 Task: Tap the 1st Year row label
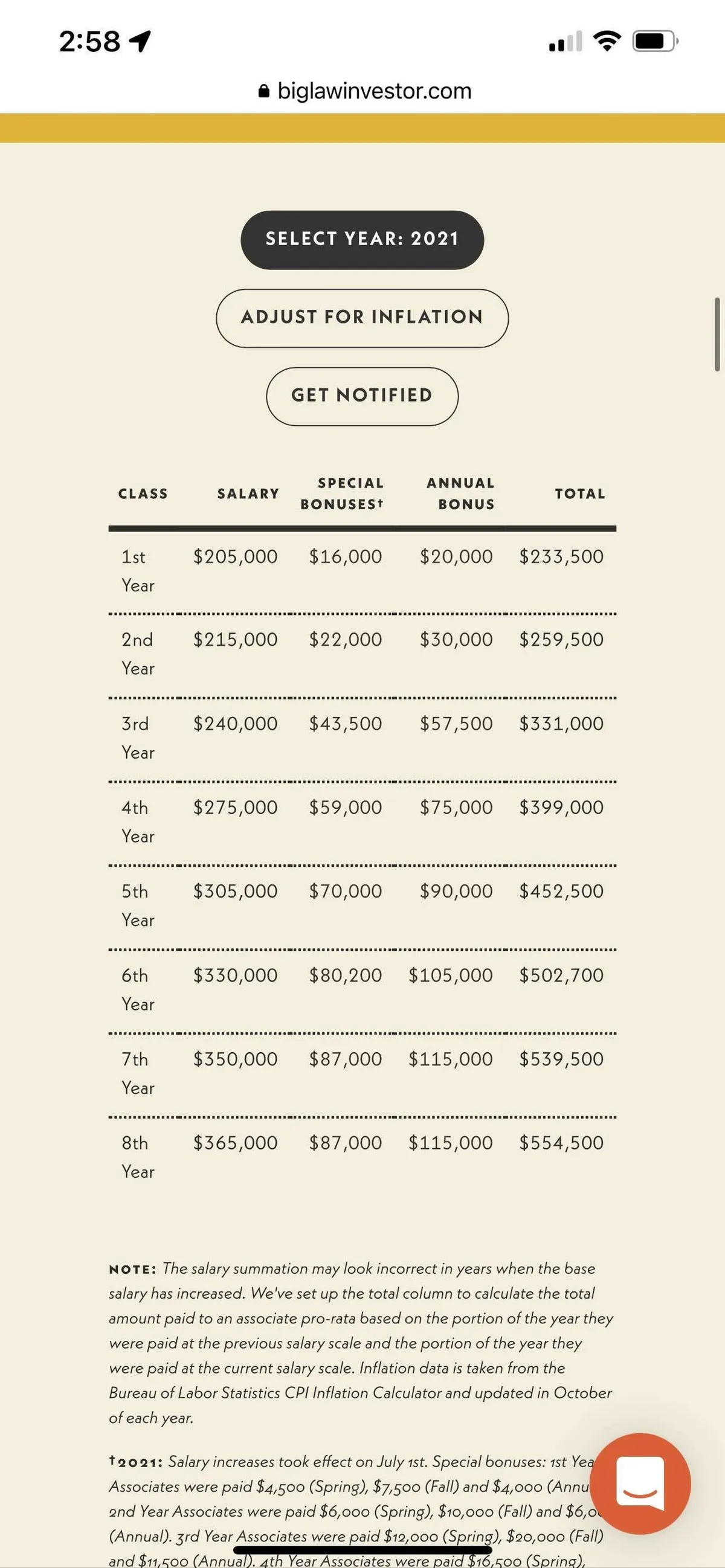[x=137, y=571]
